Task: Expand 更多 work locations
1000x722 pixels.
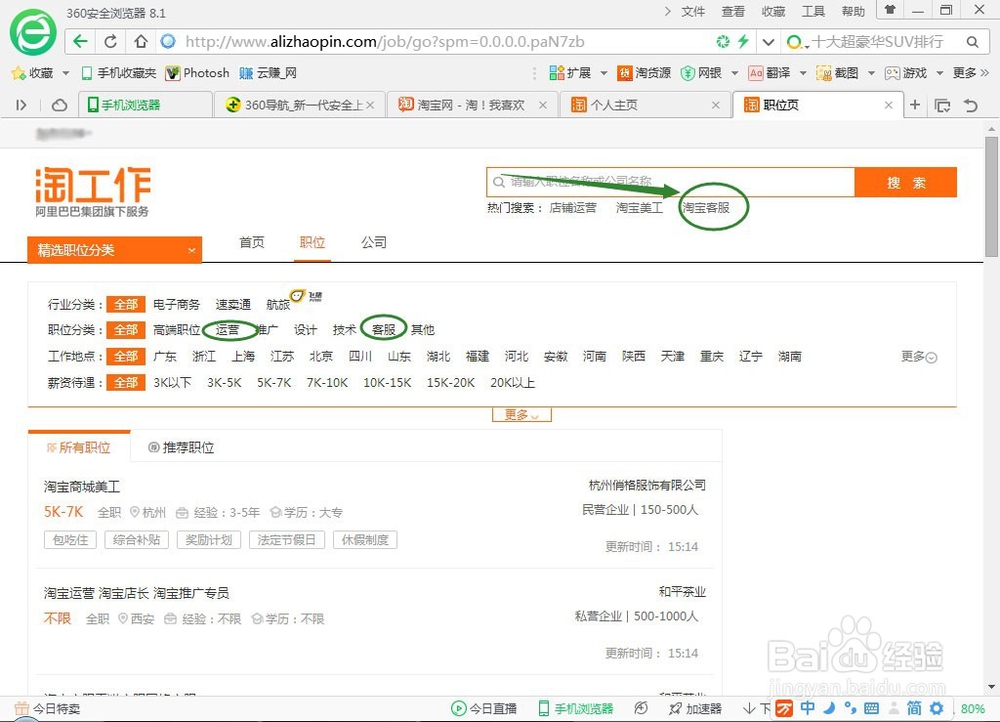Action: point(918,357)
